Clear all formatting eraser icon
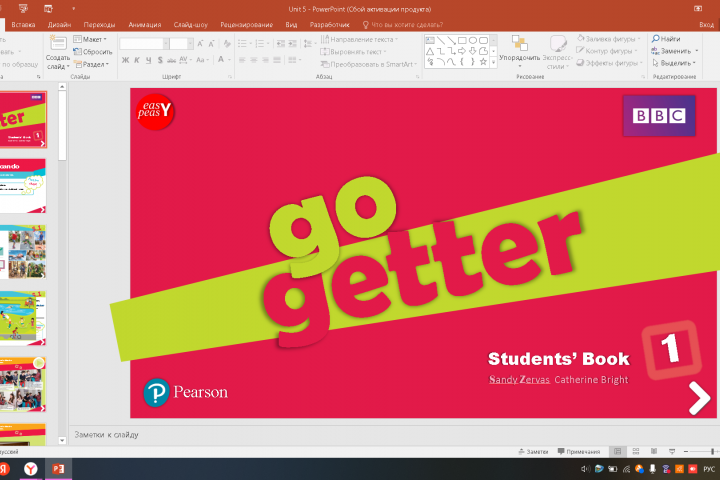 [x=227, y=44]
